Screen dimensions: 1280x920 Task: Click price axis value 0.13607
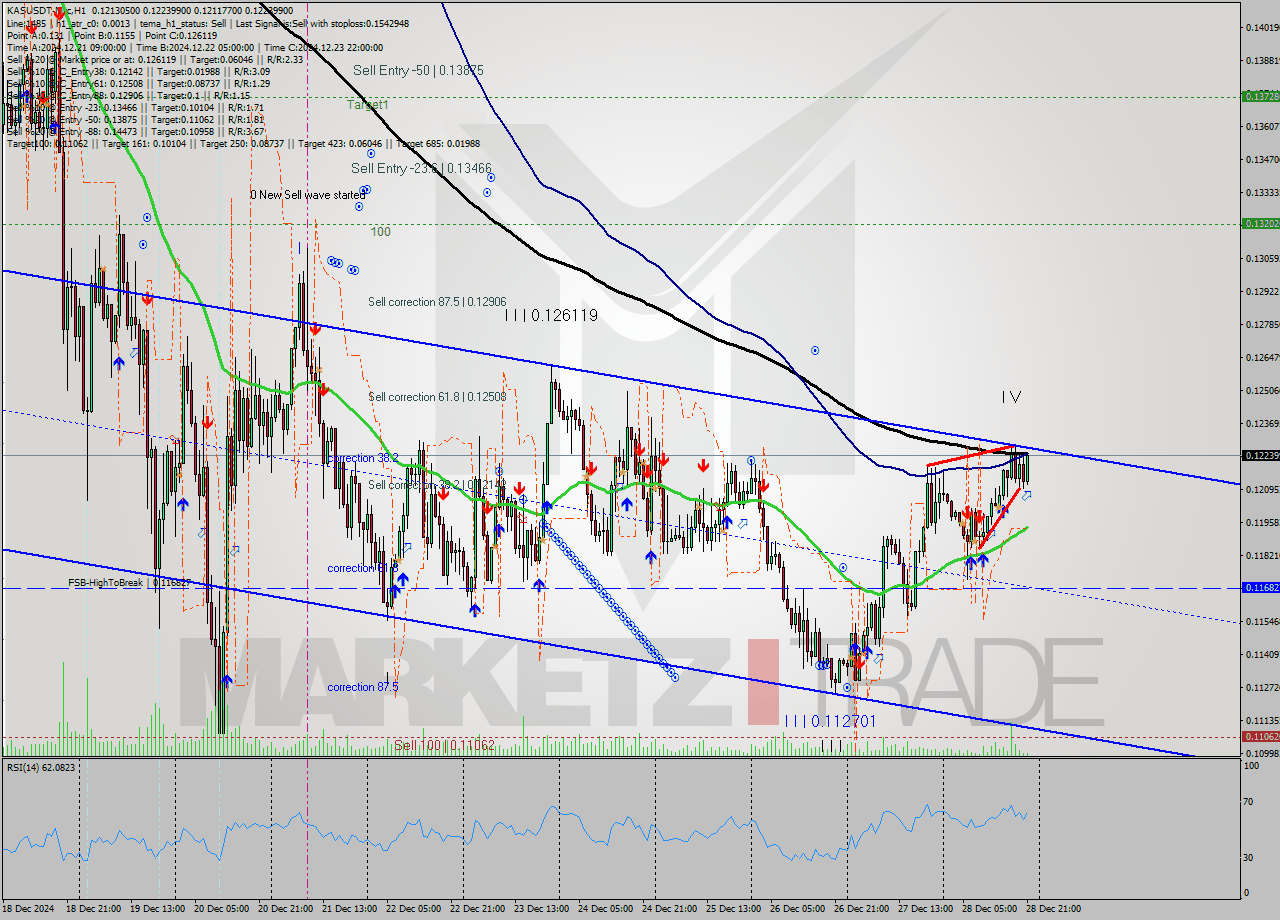pos(1261,127)
